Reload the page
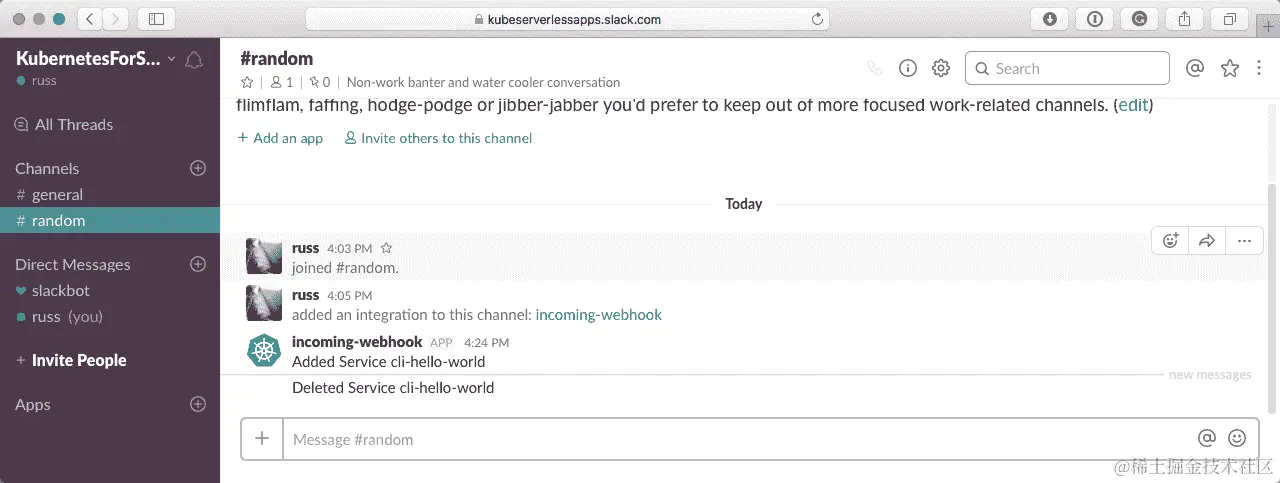1280x483 pixels. coord(817,19)
